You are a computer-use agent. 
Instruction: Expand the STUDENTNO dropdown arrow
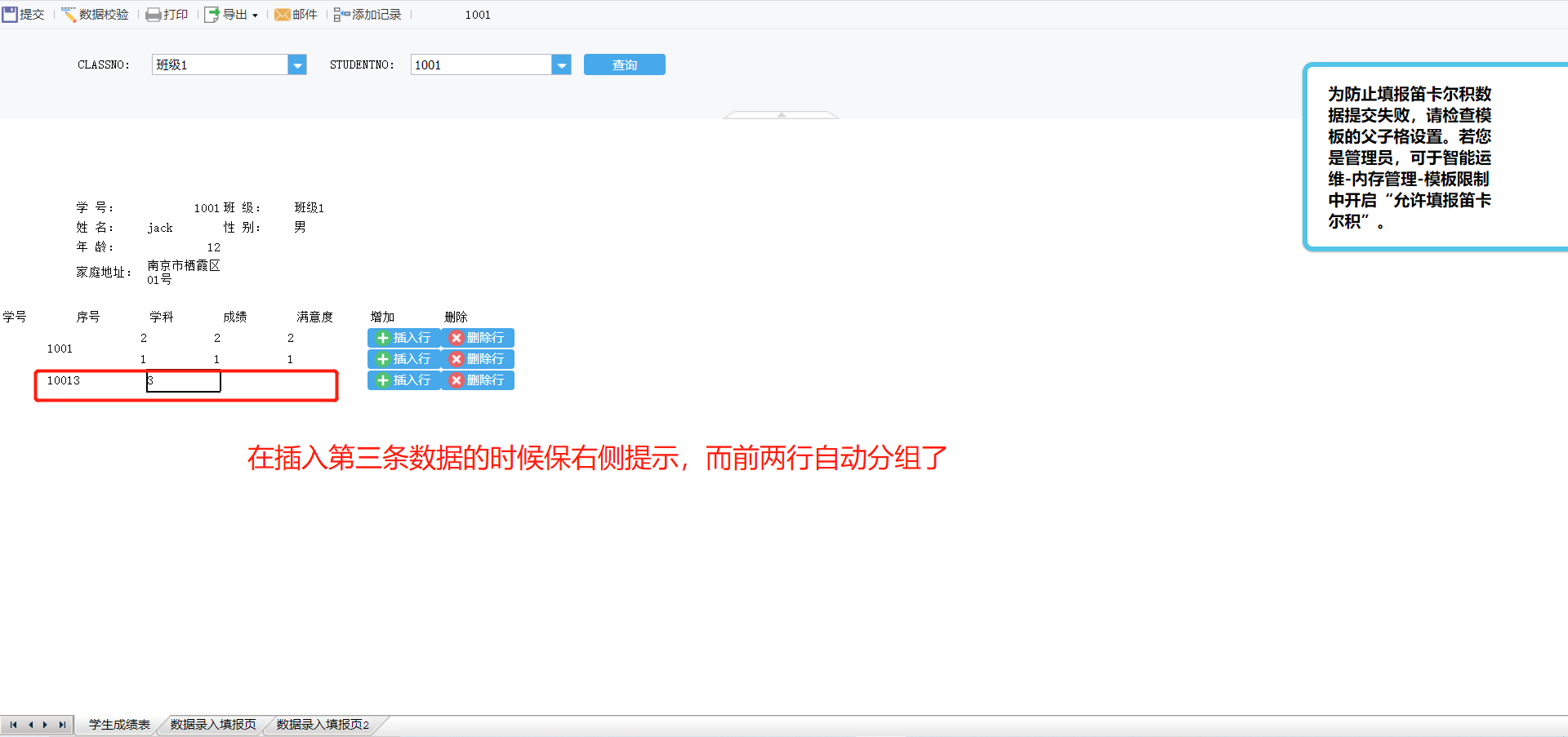point(561,64)
